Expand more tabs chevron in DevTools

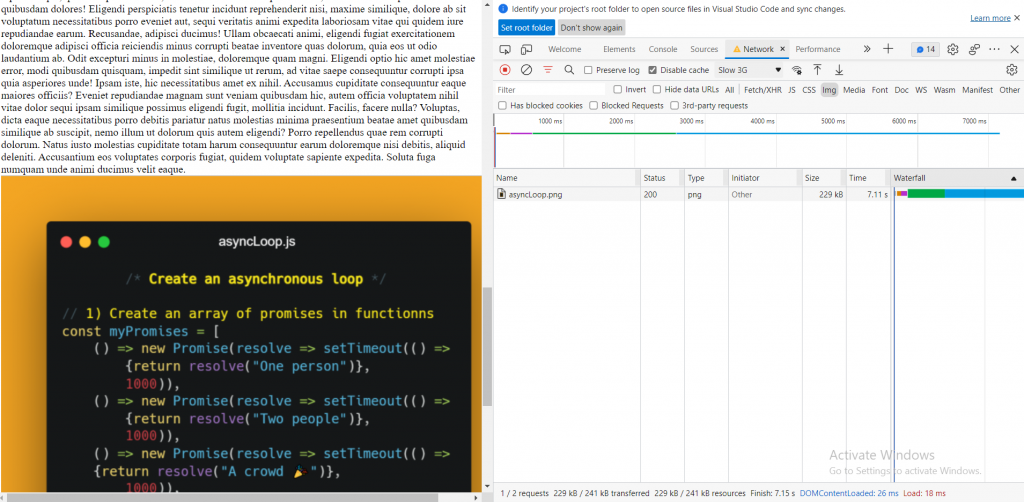tap(866, 49)
